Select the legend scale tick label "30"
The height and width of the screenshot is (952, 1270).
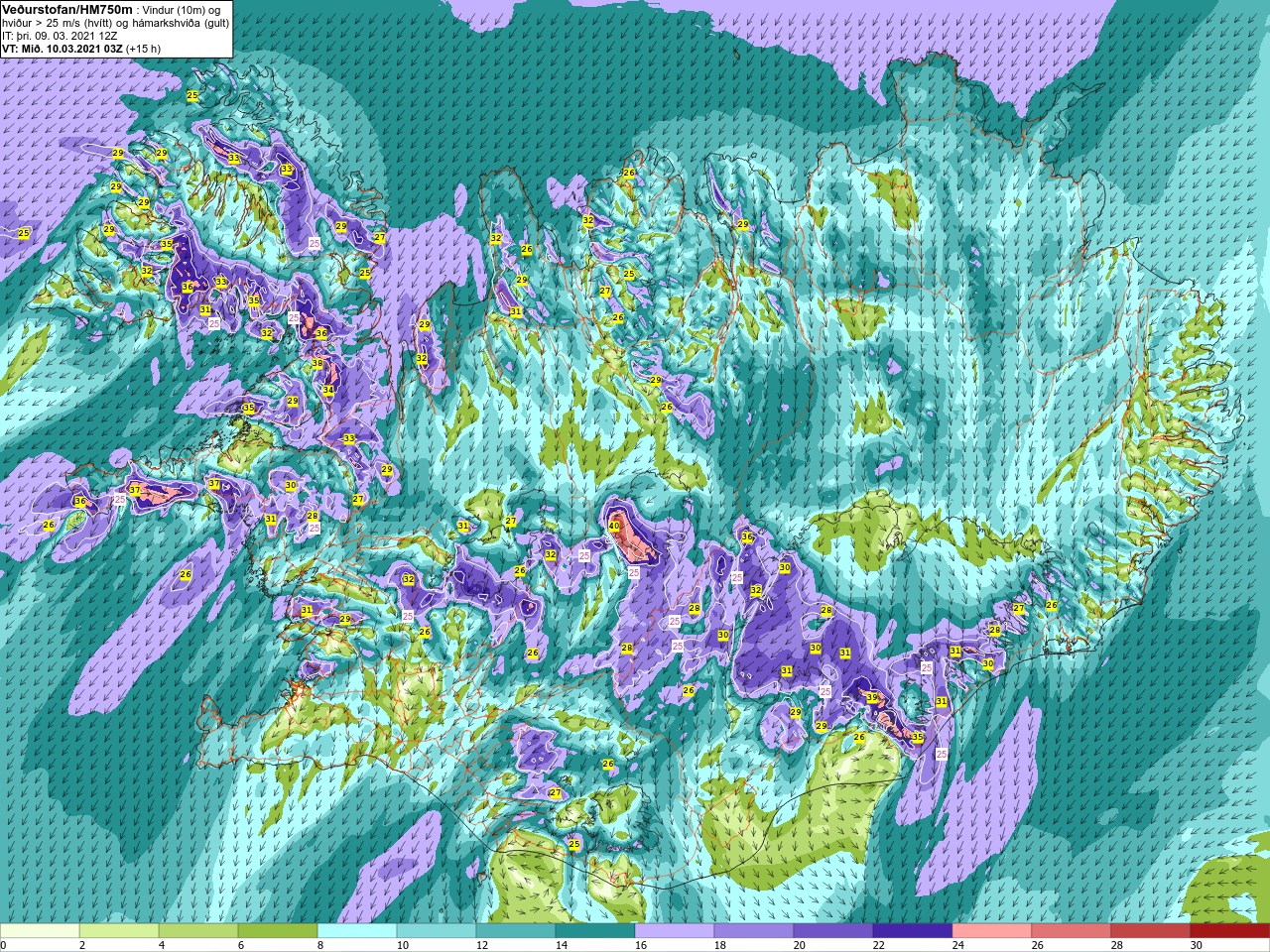coord(1197,945)
